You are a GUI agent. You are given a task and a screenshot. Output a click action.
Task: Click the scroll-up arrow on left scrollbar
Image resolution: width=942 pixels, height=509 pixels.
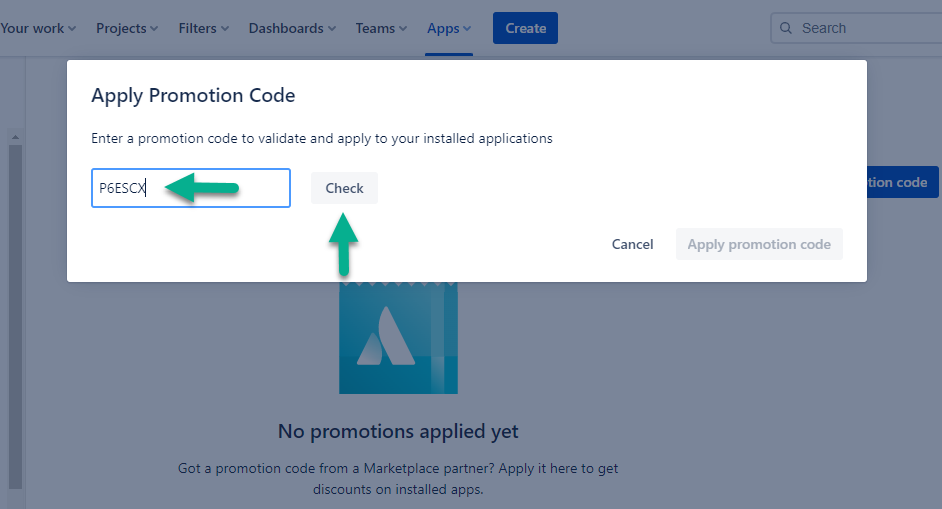tap(15, 136)
